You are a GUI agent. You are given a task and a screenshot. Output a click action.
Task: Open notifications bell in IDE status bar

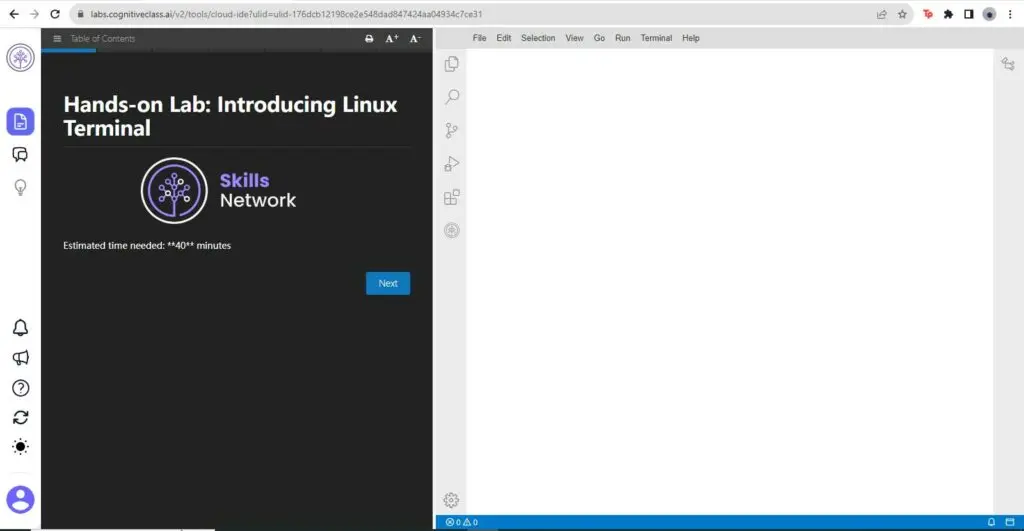[x=991, y=522]
